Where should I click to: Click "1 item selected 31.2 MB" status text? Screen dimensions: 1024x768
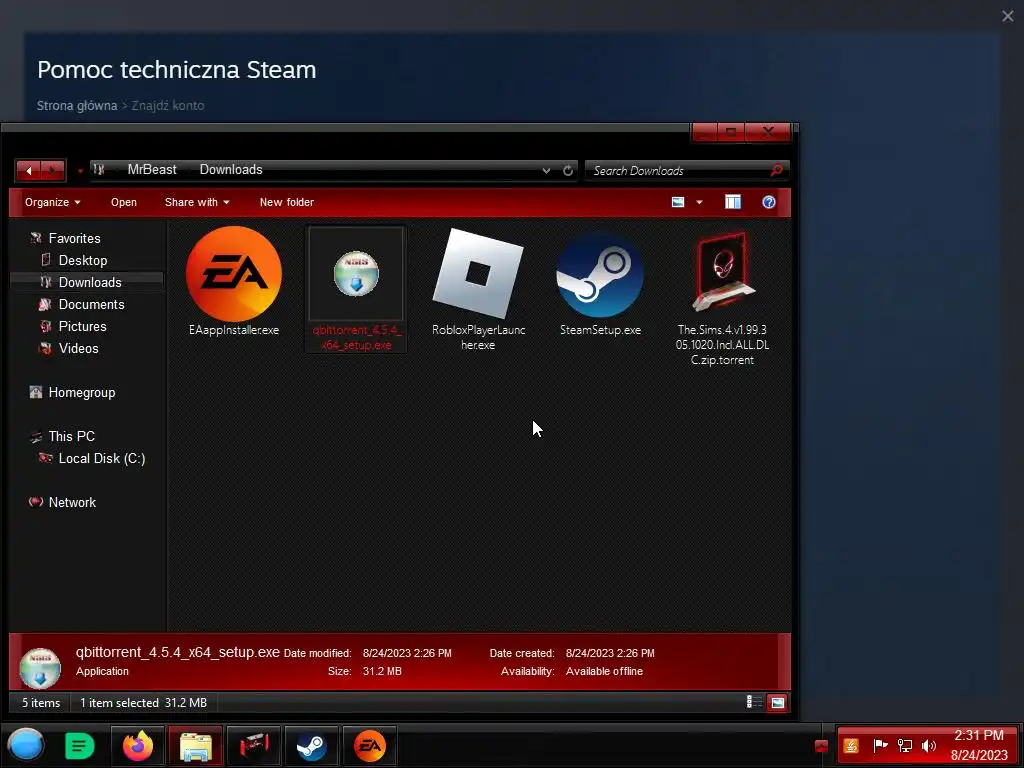pyautogui.click(x=143, y=703)
